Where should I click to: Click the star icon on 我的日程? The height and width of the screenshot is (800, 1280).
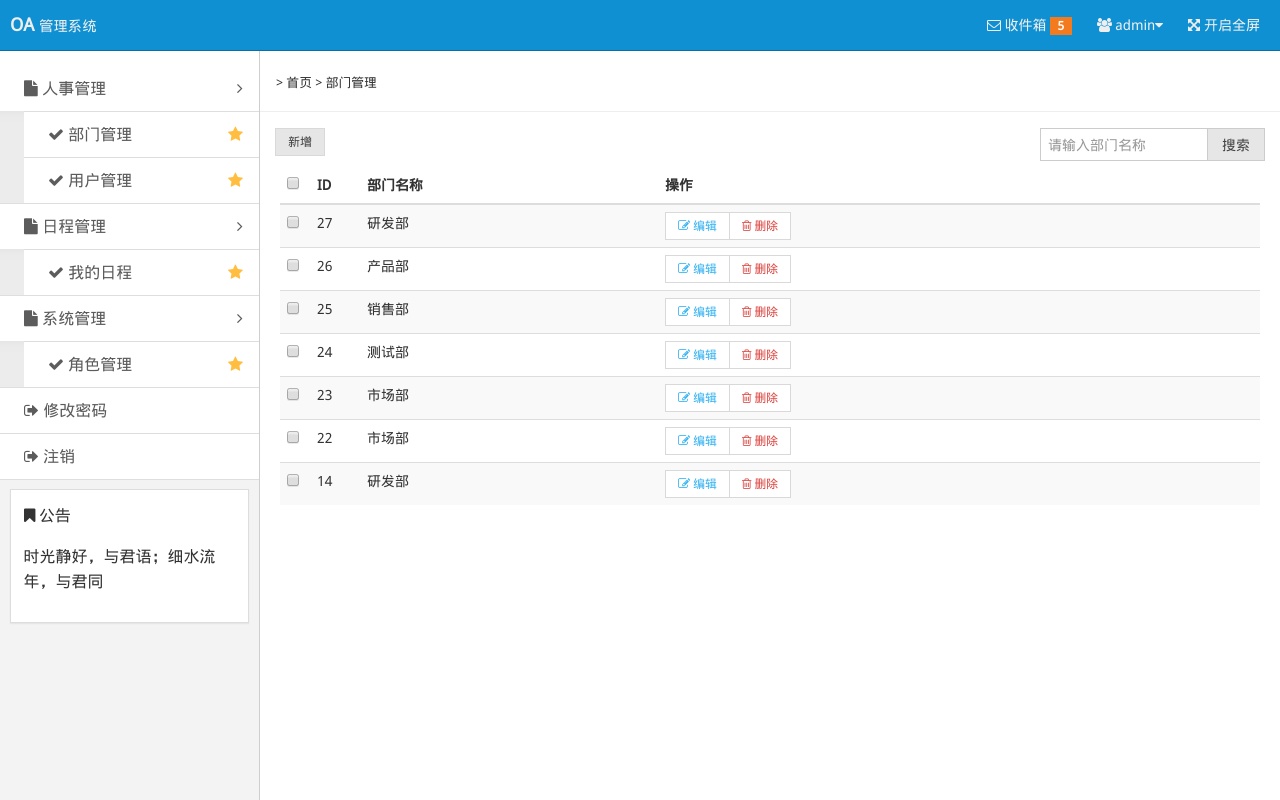[235, 272]
